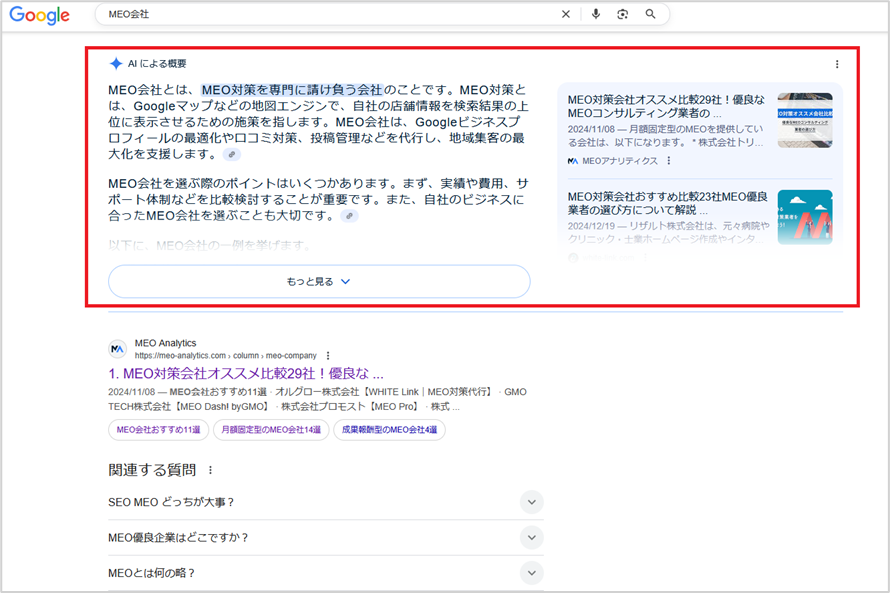This screenshot has width=890, height=593.
Task: Expand question SEO MEO どっちが大事？
Action: [x=326, y=502]
